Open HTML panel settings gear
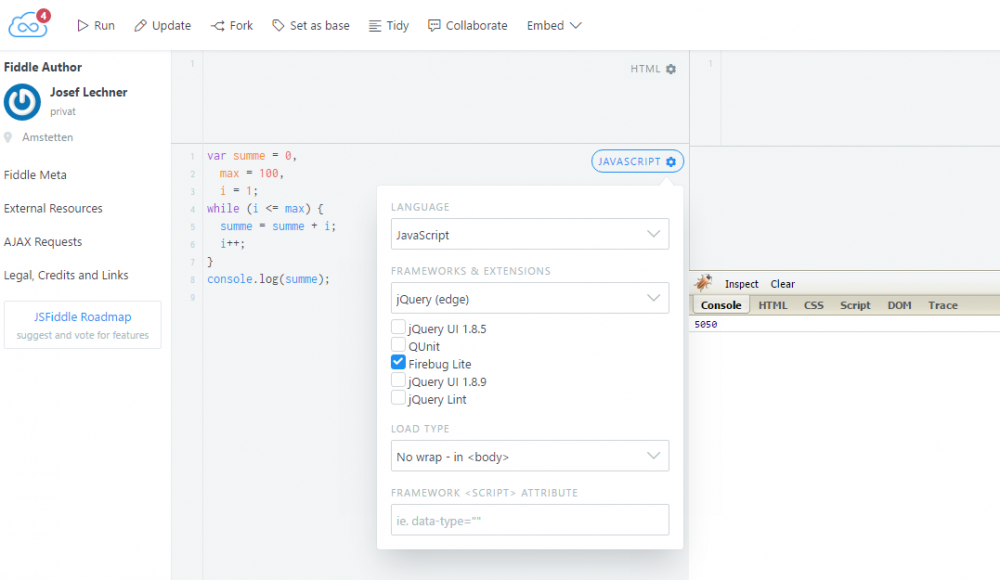 click(671, 69)
